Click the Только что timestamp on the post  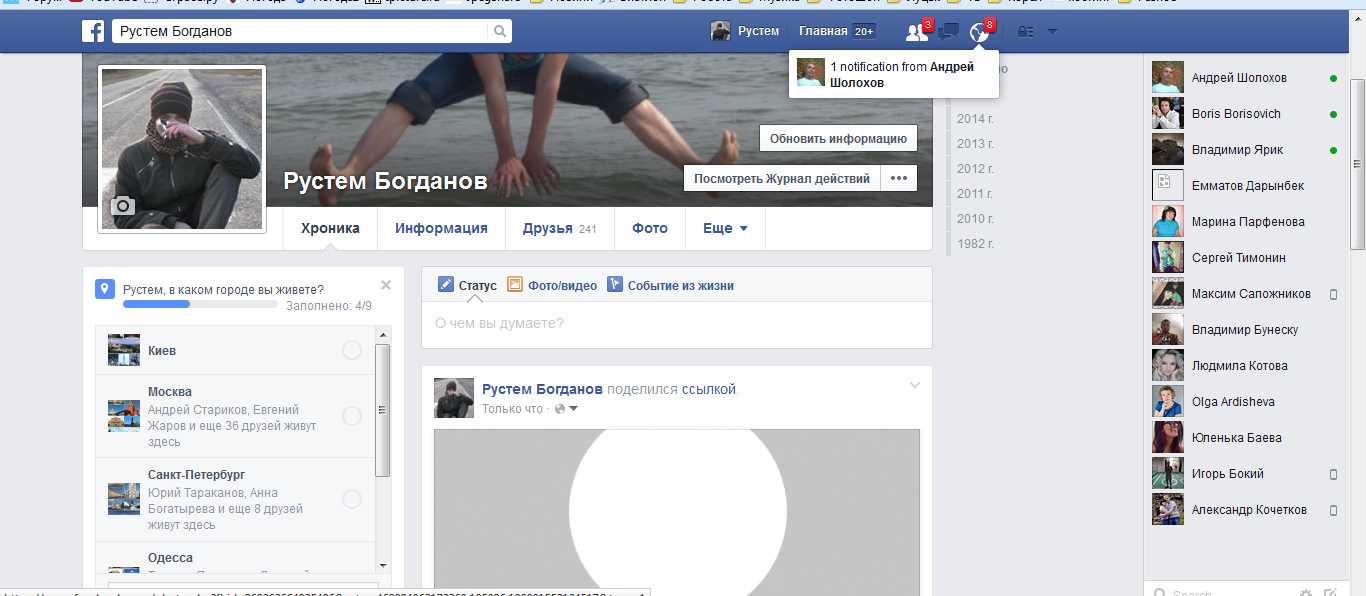pos(512,409)
